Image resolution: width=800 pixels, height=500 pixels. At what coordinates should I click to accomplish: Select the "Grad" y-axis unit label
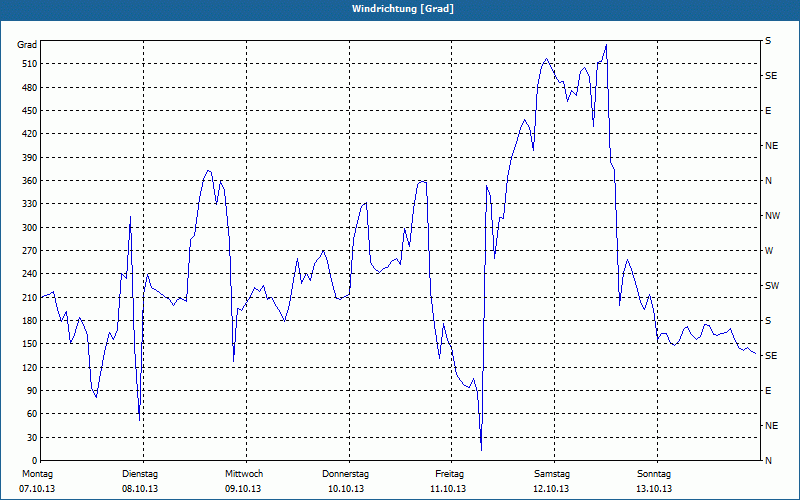[x=27, y=45]
